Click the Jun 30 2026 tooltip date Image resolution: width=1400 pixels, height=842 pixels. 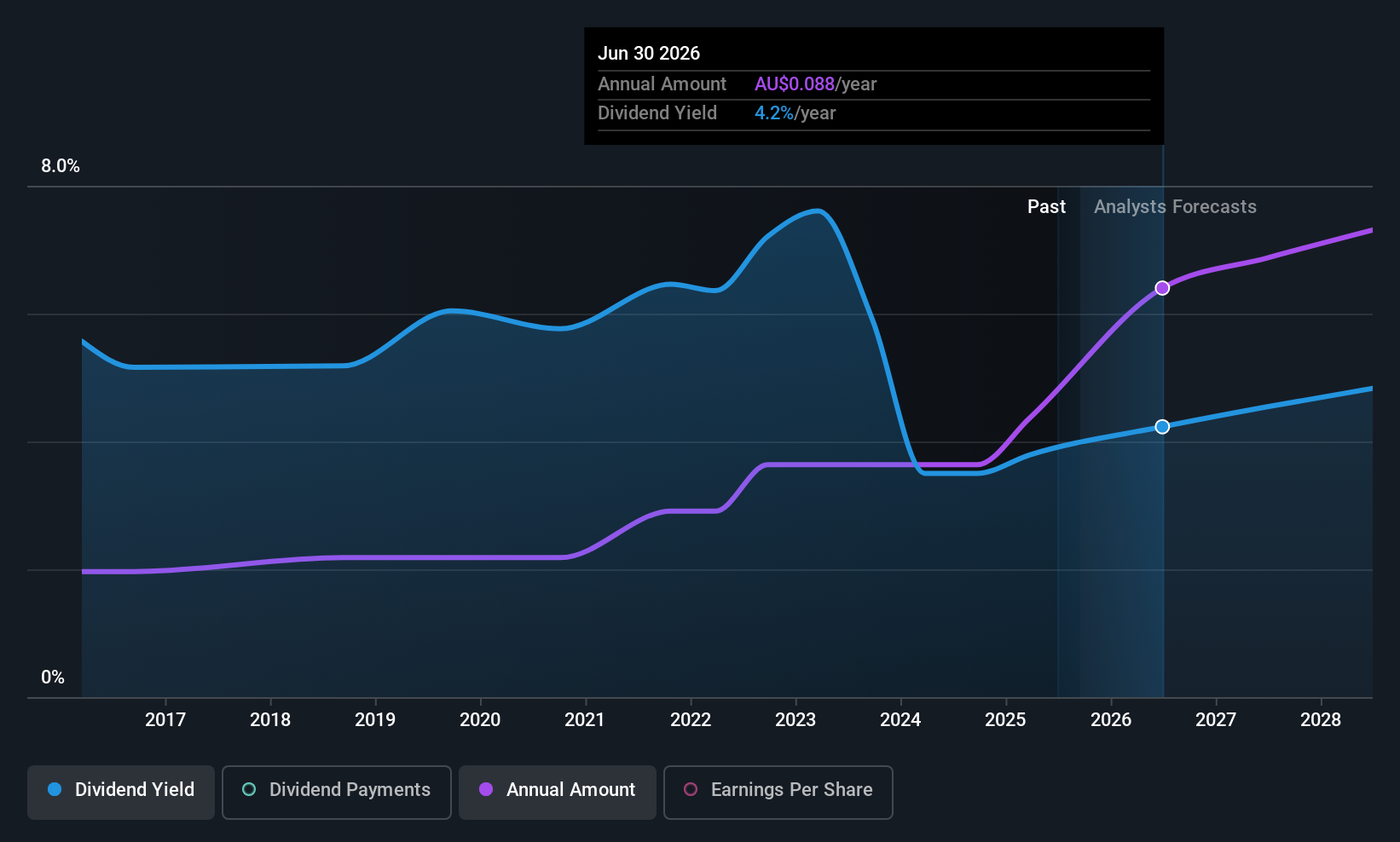click(649, 54)
